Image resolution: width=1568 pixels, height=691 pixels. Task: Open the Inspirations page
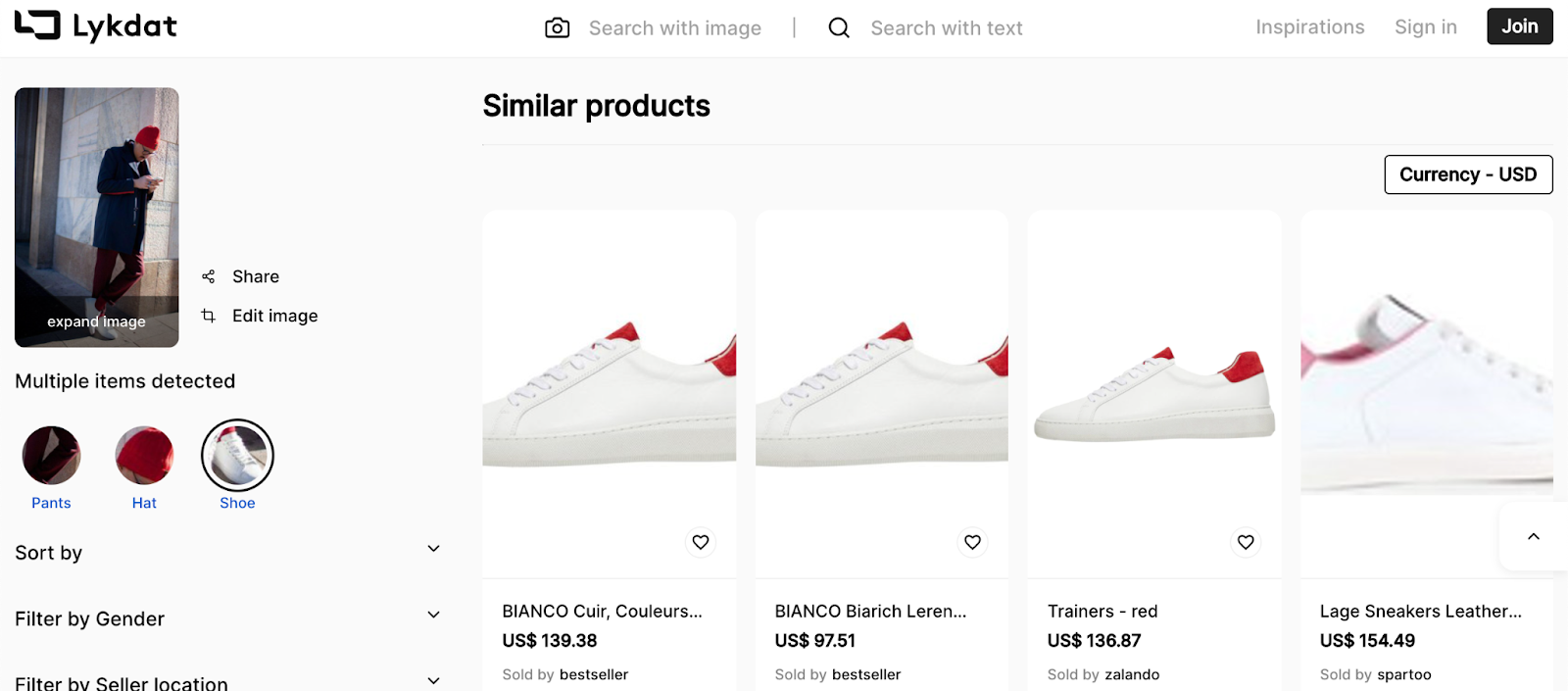(x=1309, y=27)
